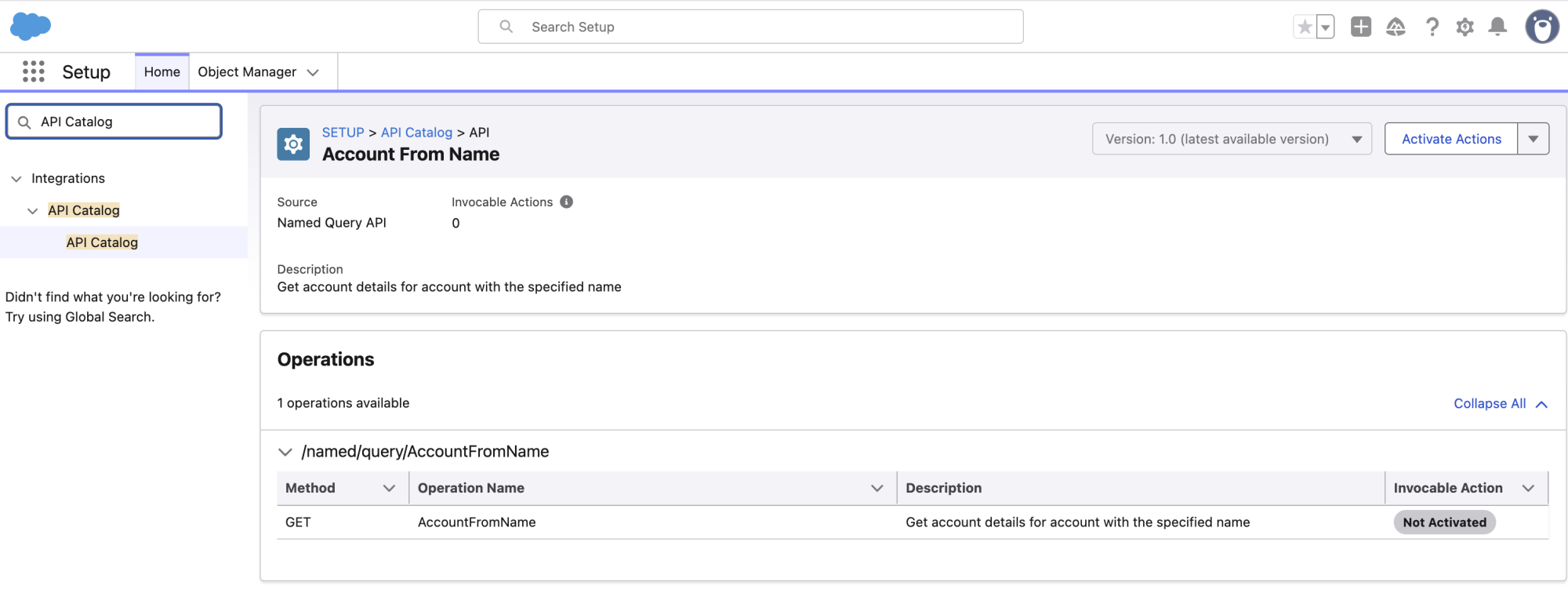Open the Version 1.0 dropdown
Screen dimensions: 1568x593
[1231, 139]
